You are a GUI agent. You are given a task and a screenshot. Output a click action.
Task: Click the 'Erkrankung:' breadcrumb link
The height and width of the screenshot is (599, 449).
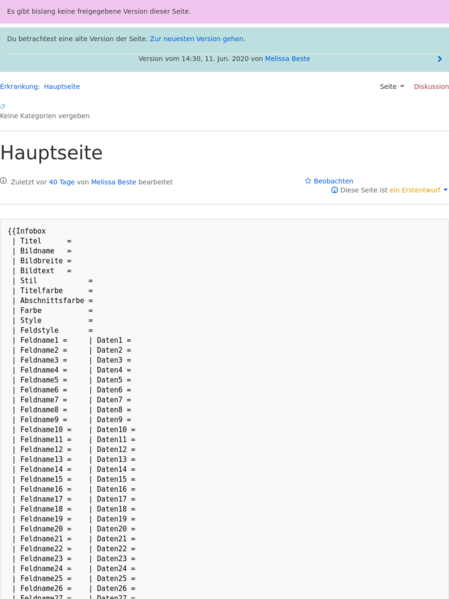[19, 87]
